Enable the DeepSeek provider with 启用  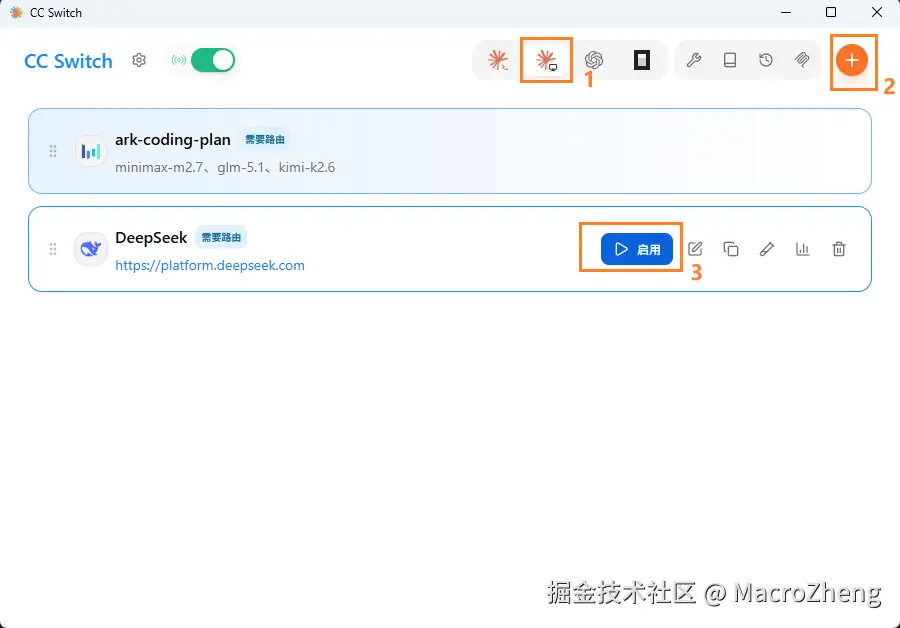637,249
